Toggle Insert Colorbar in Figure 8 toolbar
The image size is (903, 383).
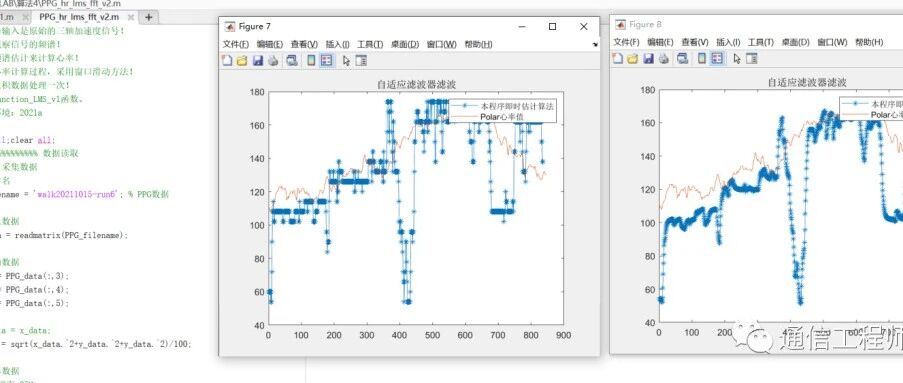click(x=701, y=58)
